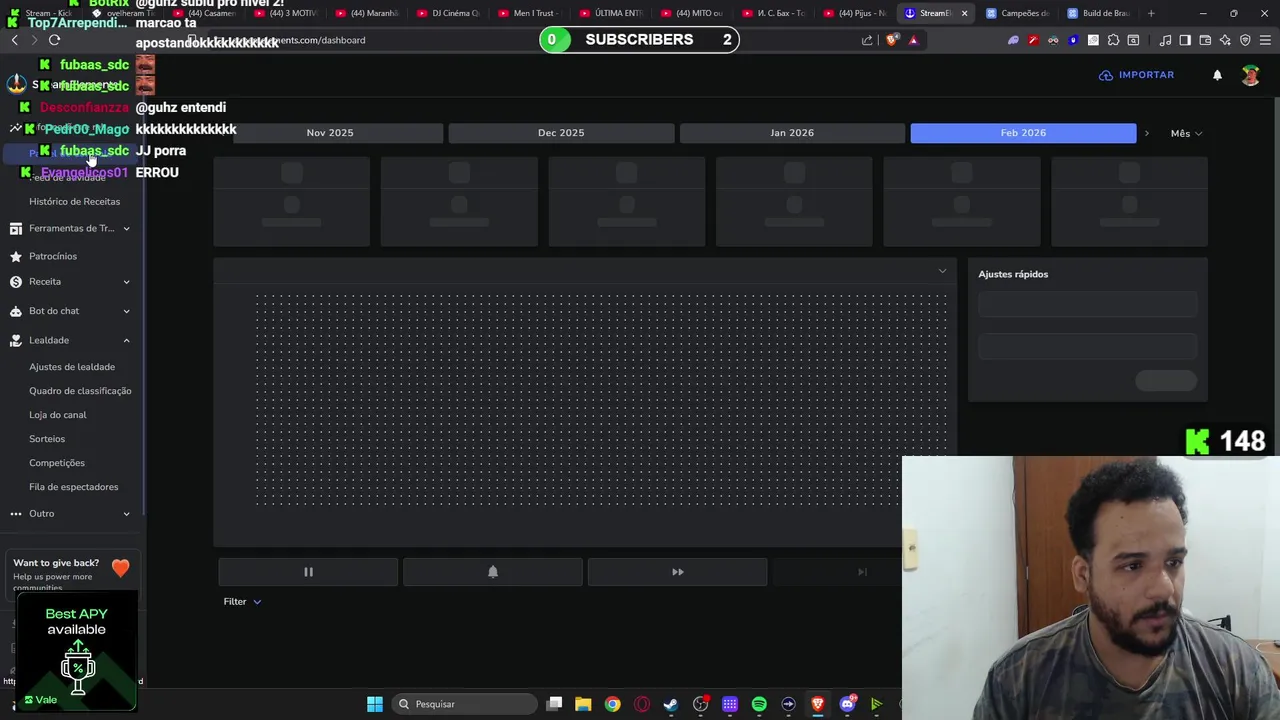The image size is (1280, 720).
Task: Switch to Build de Brau browser tab
Action: click(x=1097, y=13)
